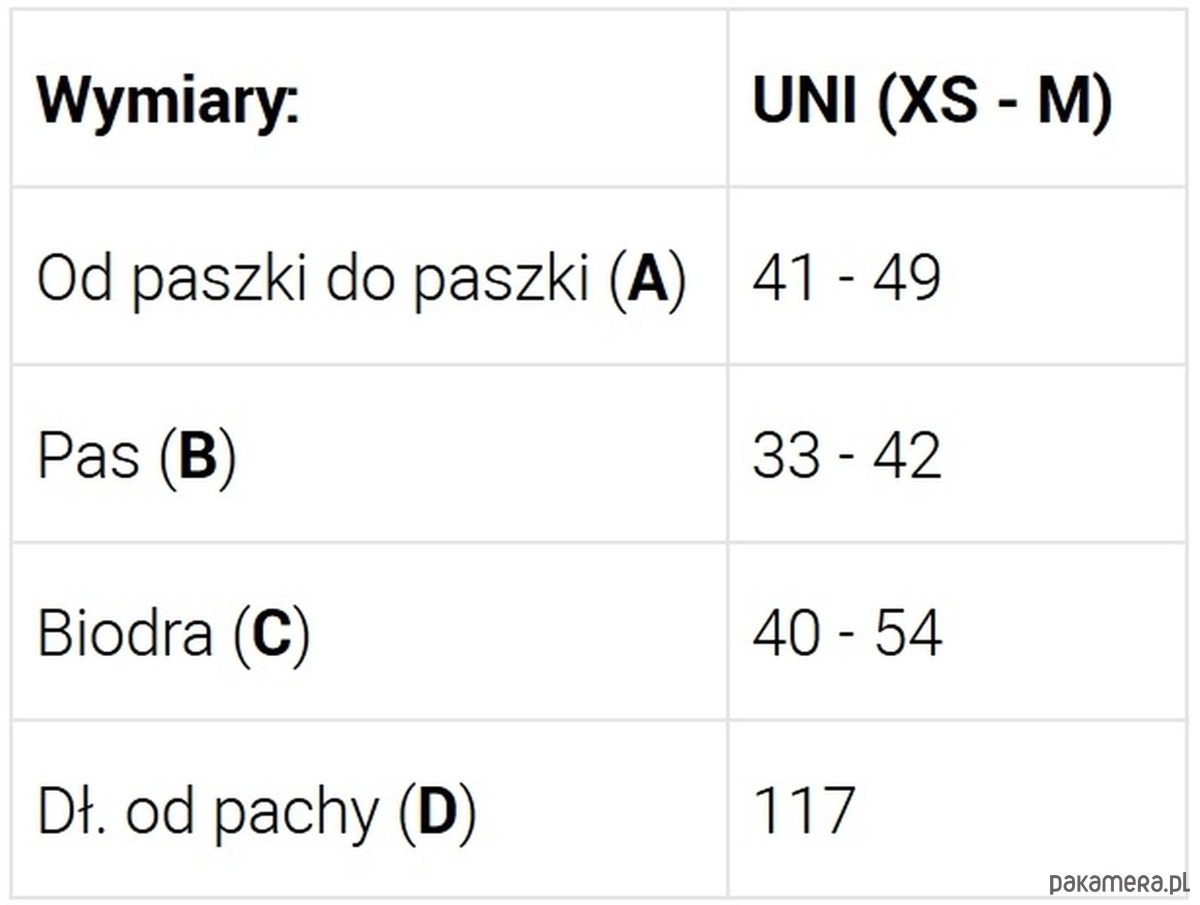Click the "Pas" row label text
This screenshot has height=905, width=1200.
88,456
